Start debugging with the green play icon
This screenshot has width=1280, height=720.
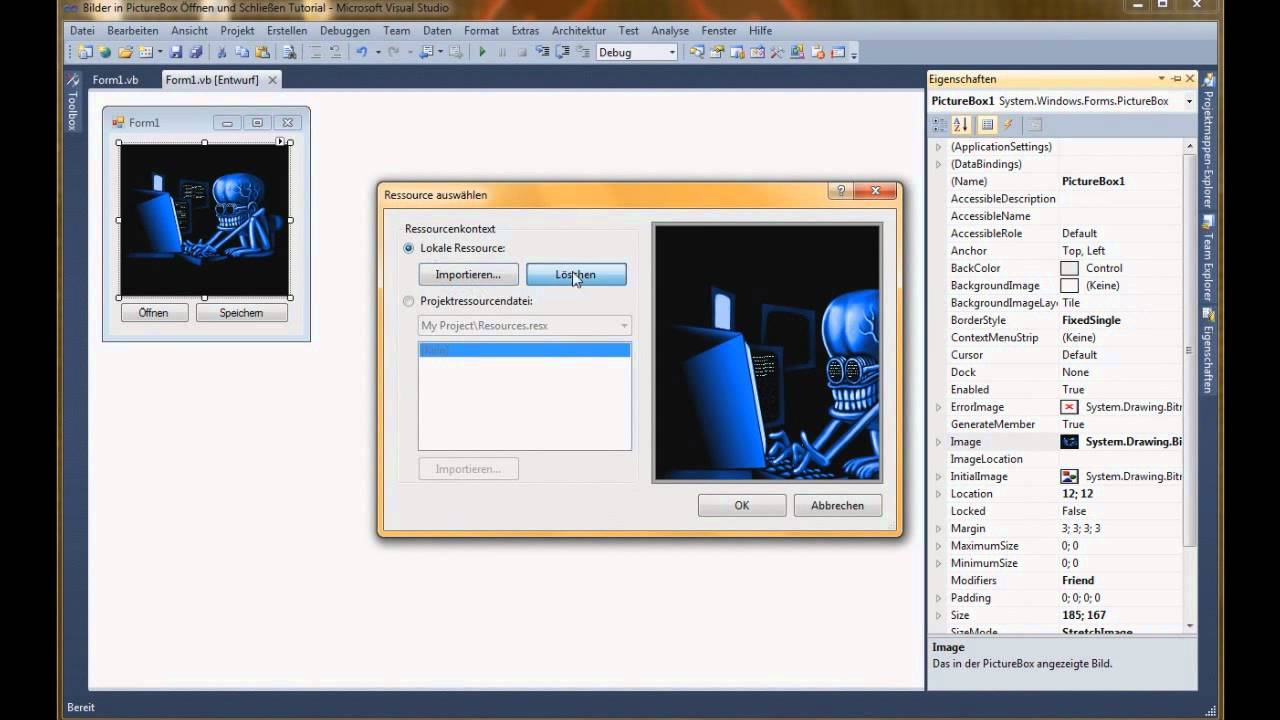[482, 51]
